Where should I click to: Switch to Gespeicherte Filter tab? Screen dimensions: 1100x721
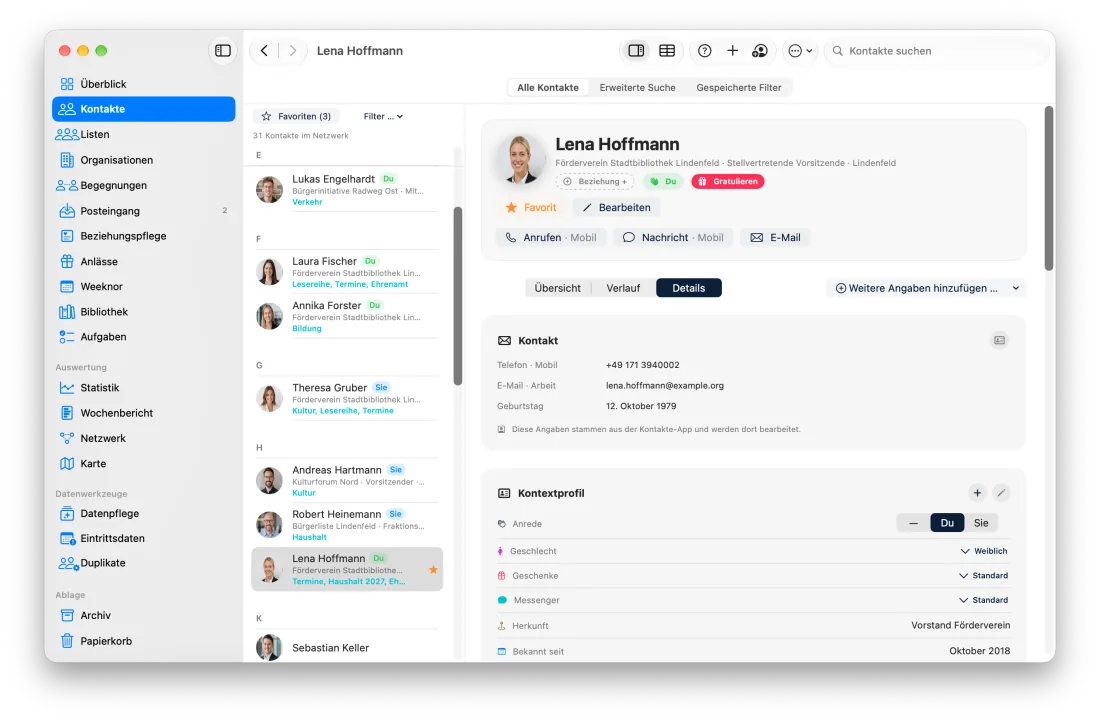[739, 88]
